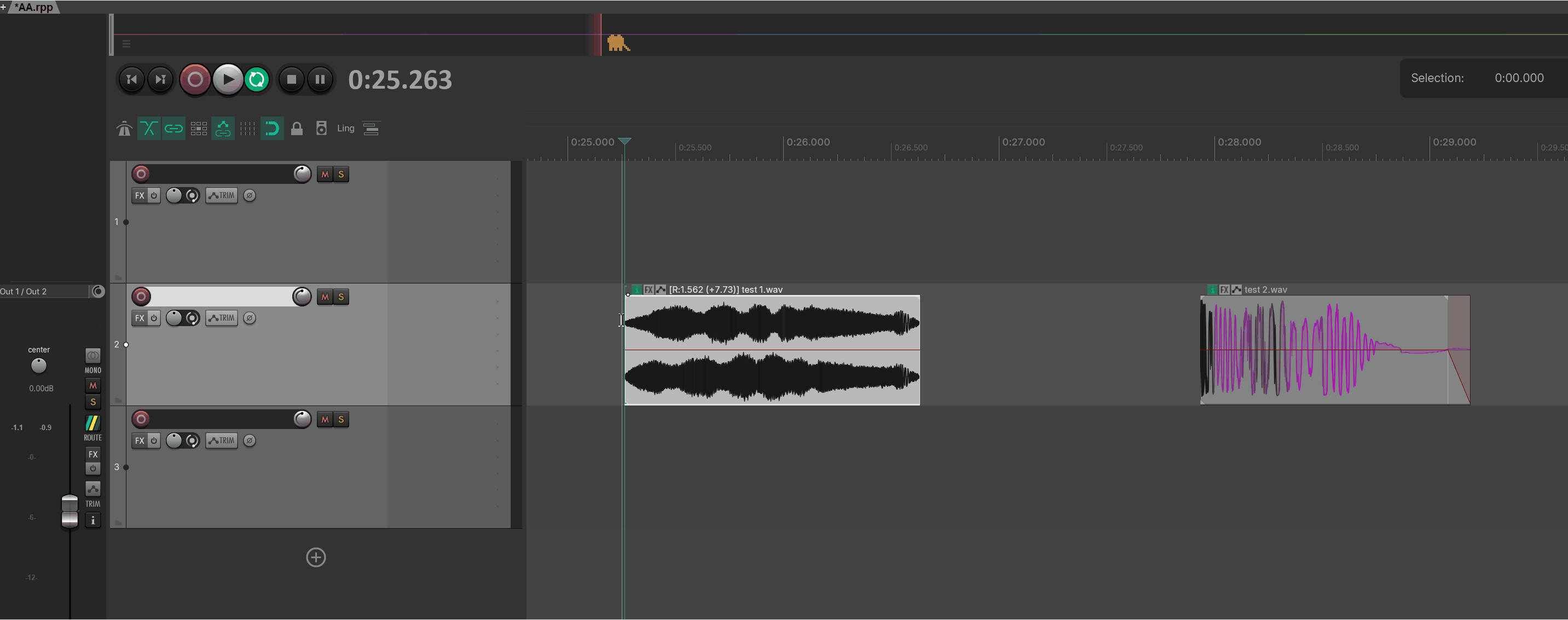Image resolution: width=1568 pixels, height=620 pixels.
Task: Open master routing with the ROUTE icon
Action: (92, 423)
